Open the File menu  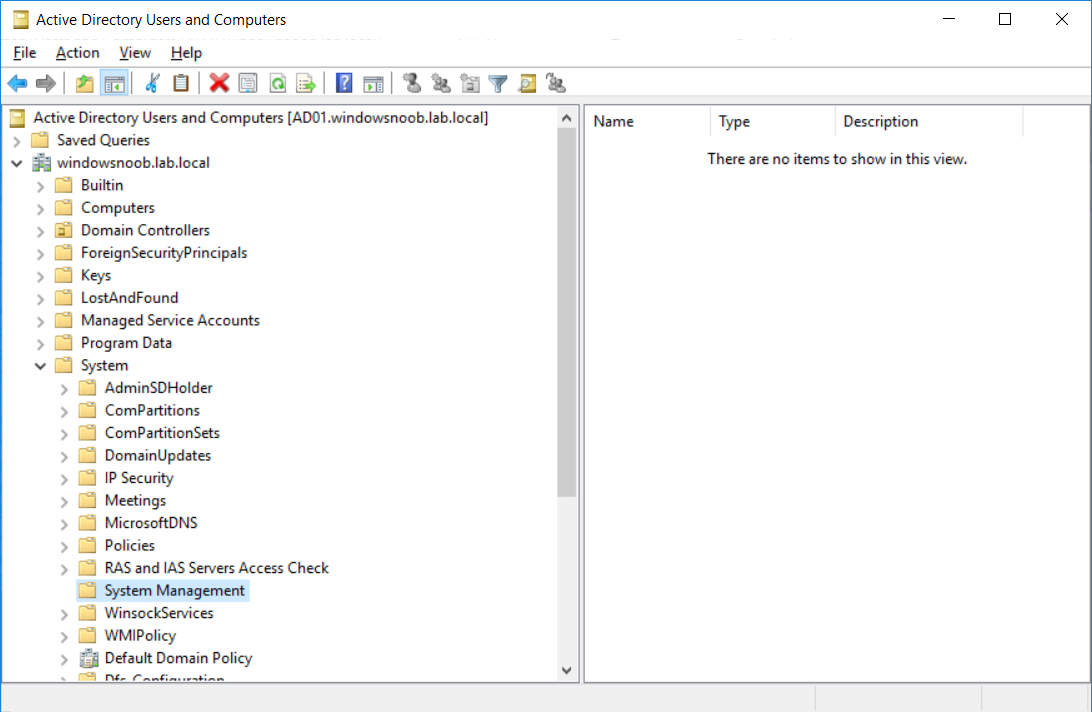[24, 53]
